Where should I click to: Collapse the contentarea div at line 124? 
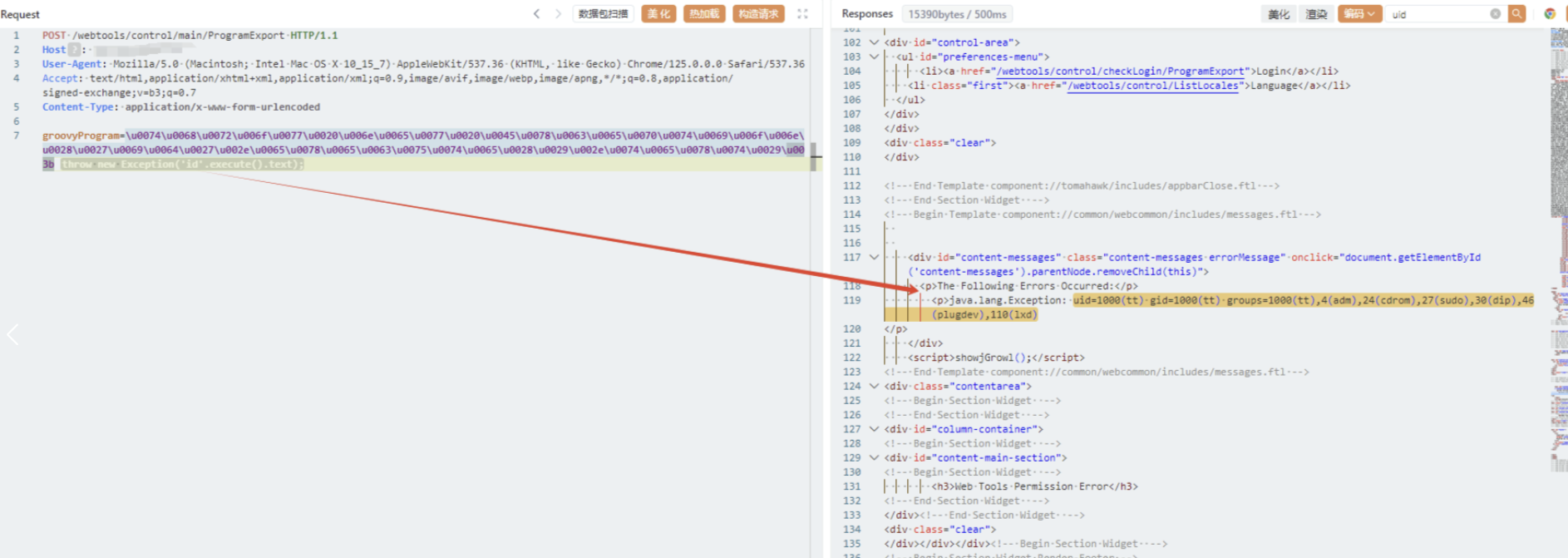874,386
